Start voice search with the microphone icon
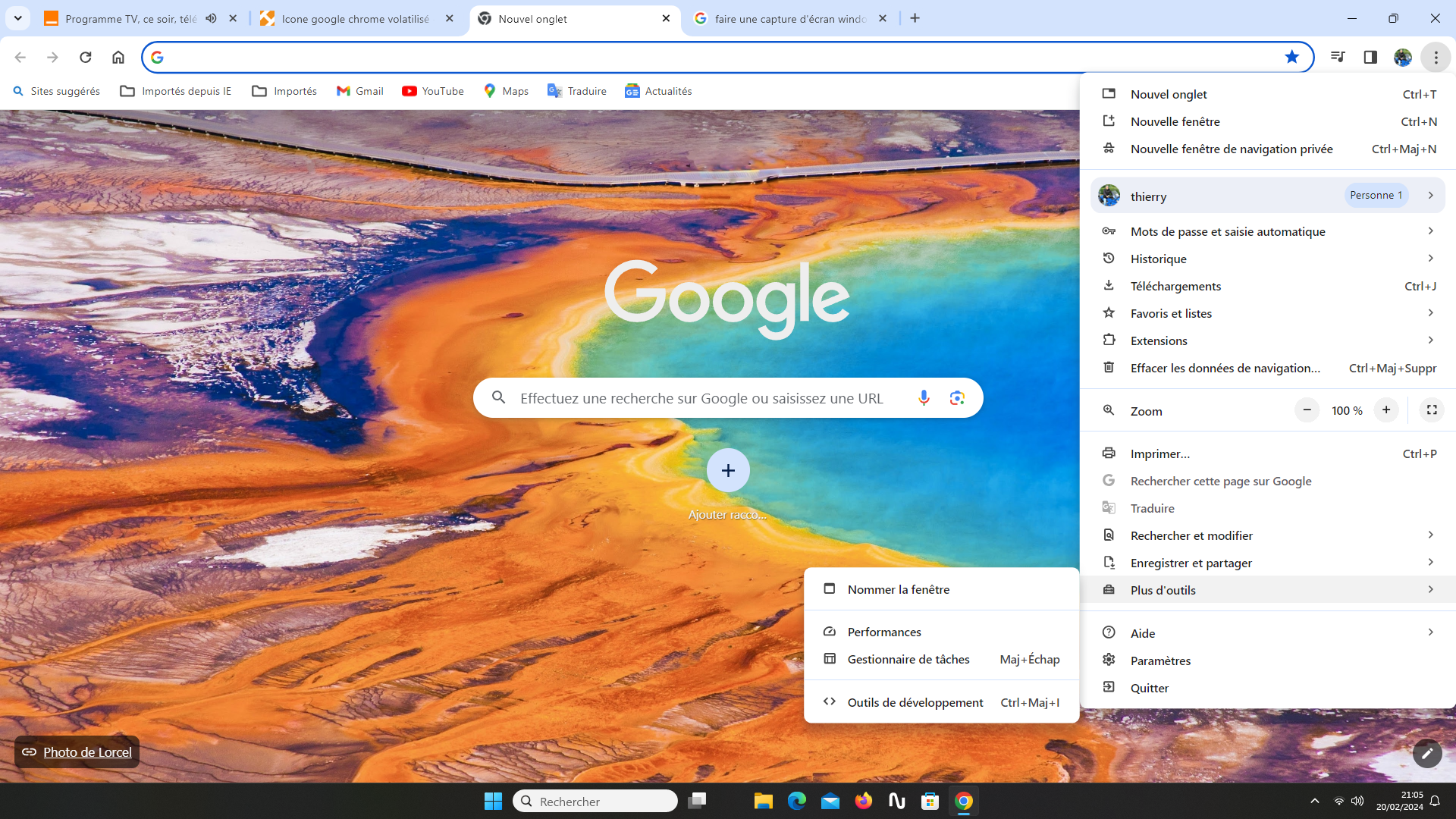1456x819 pixels. pos(924,398)
